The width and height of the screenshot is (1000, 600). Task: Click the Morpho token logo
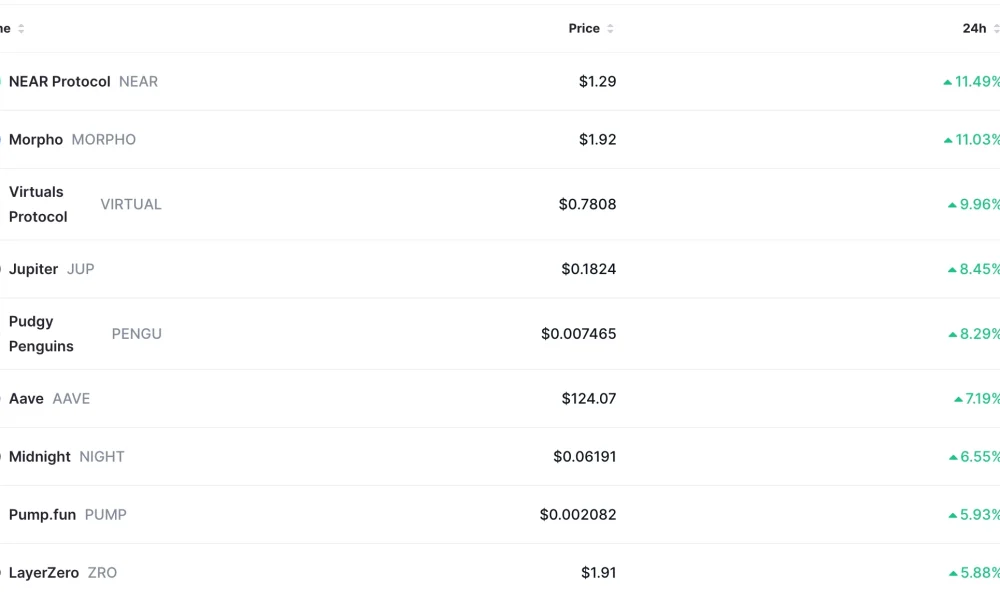pyautogui.click(x=2, y=139)
